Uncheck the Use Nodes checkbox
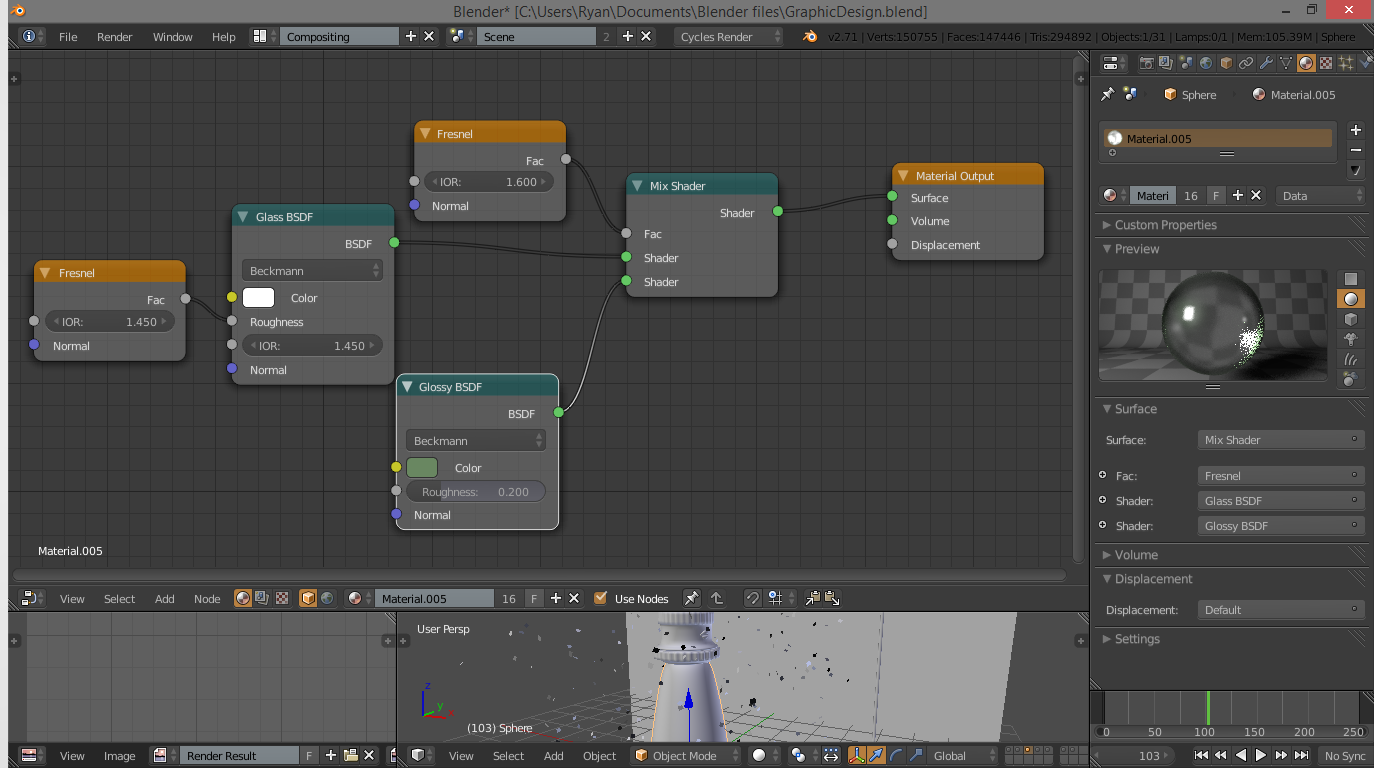1374x768 pixels. coord(600,598)
